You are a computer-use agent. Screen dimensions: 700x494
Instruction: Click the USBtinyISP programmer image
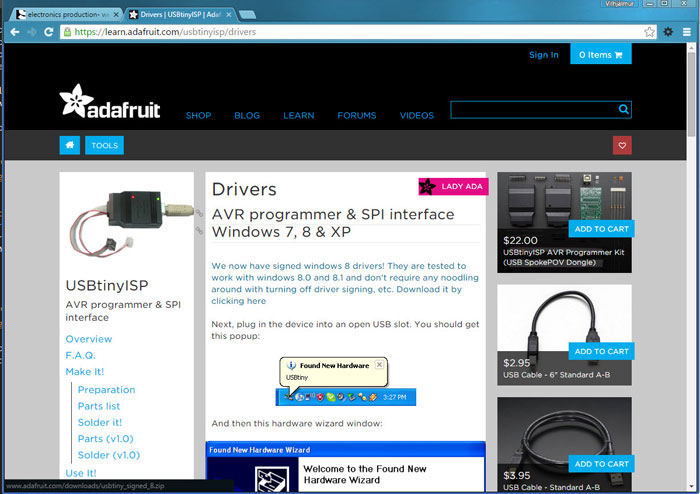point(132,223)
